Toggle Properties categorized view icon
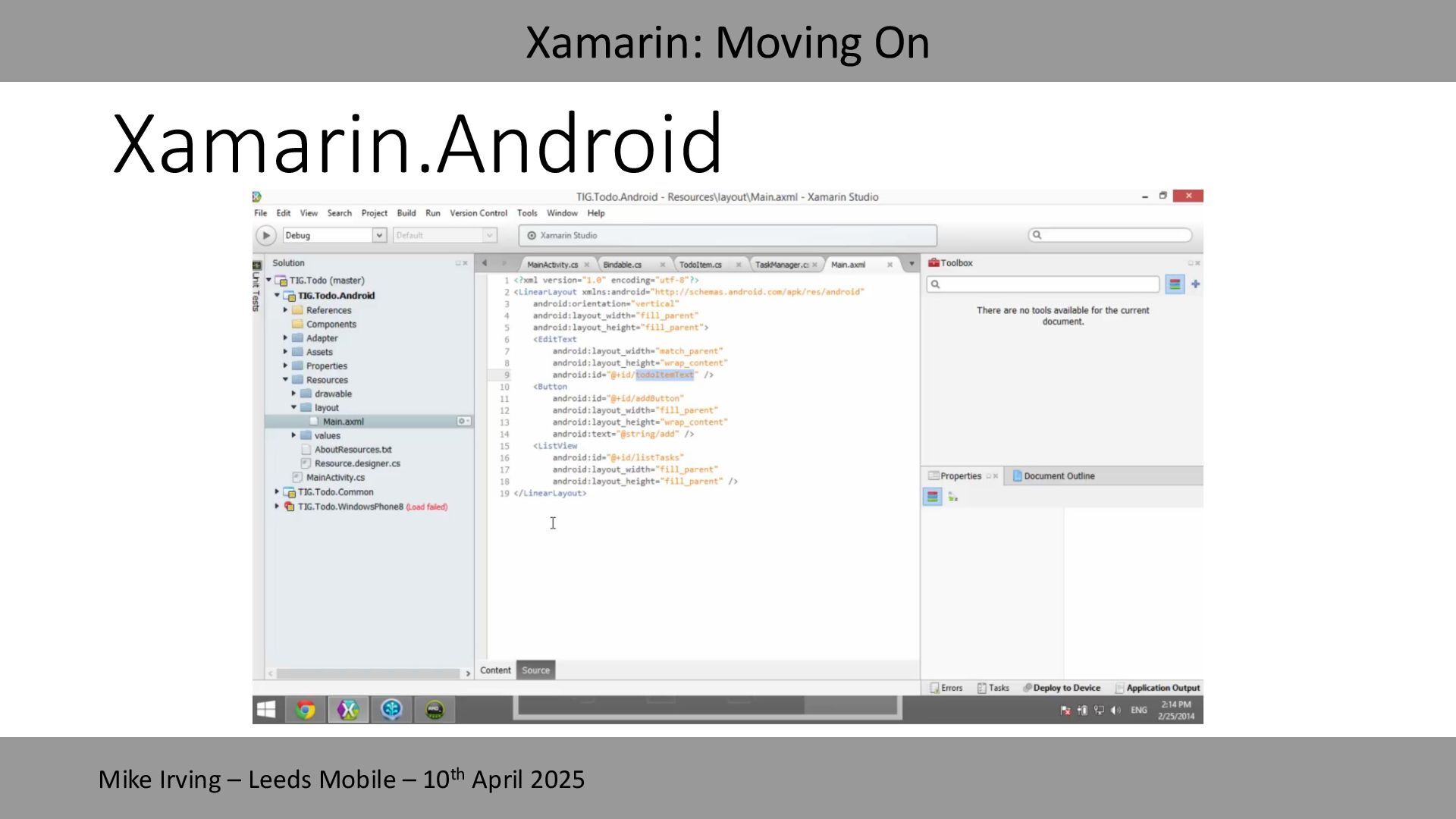Screen dimensions: 1456x819 (932, 497)
